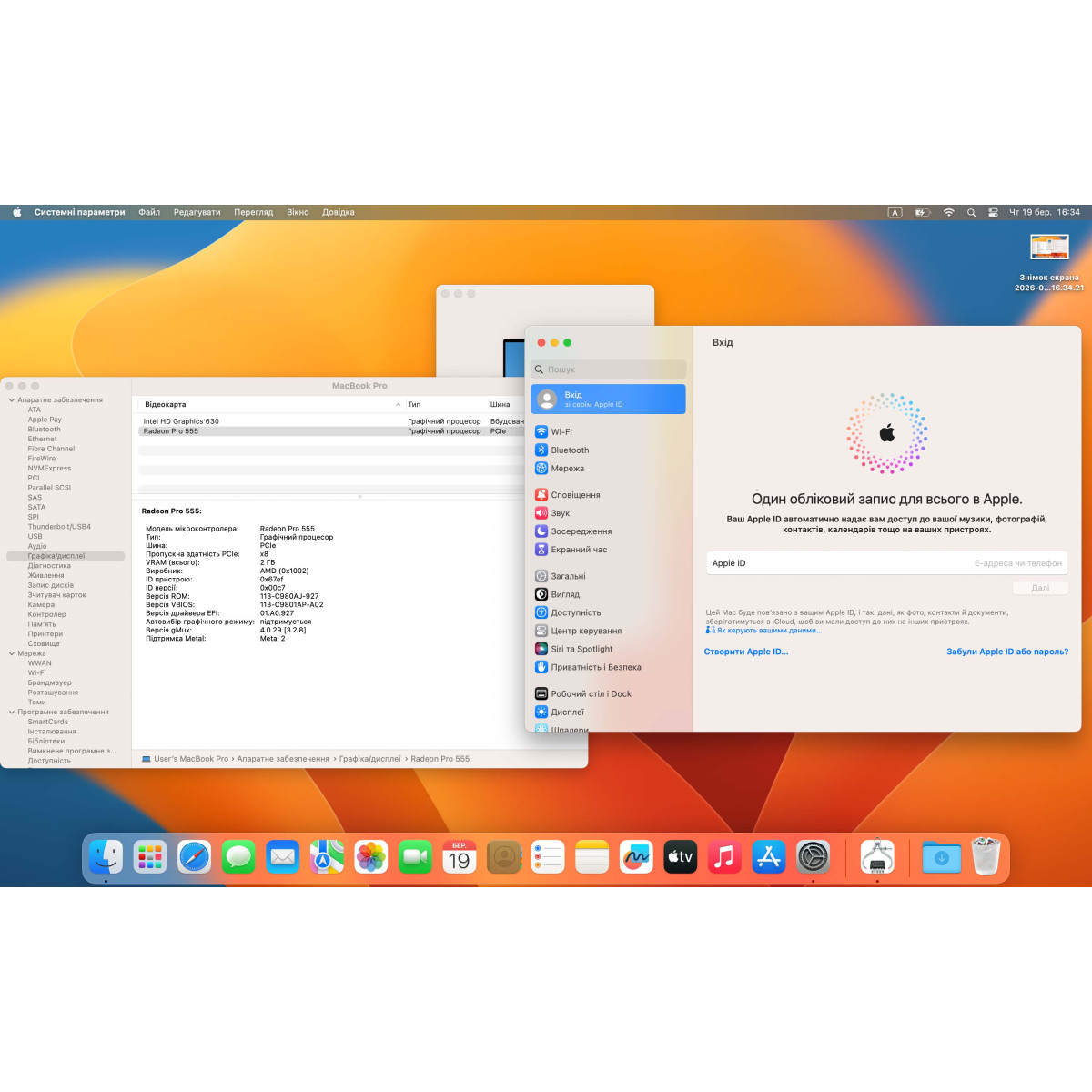Image resolution: width=1092 pixels, height=1092 pixels.
Task: Select Bluetooth in settings sidebar
Action: point(608,450)
